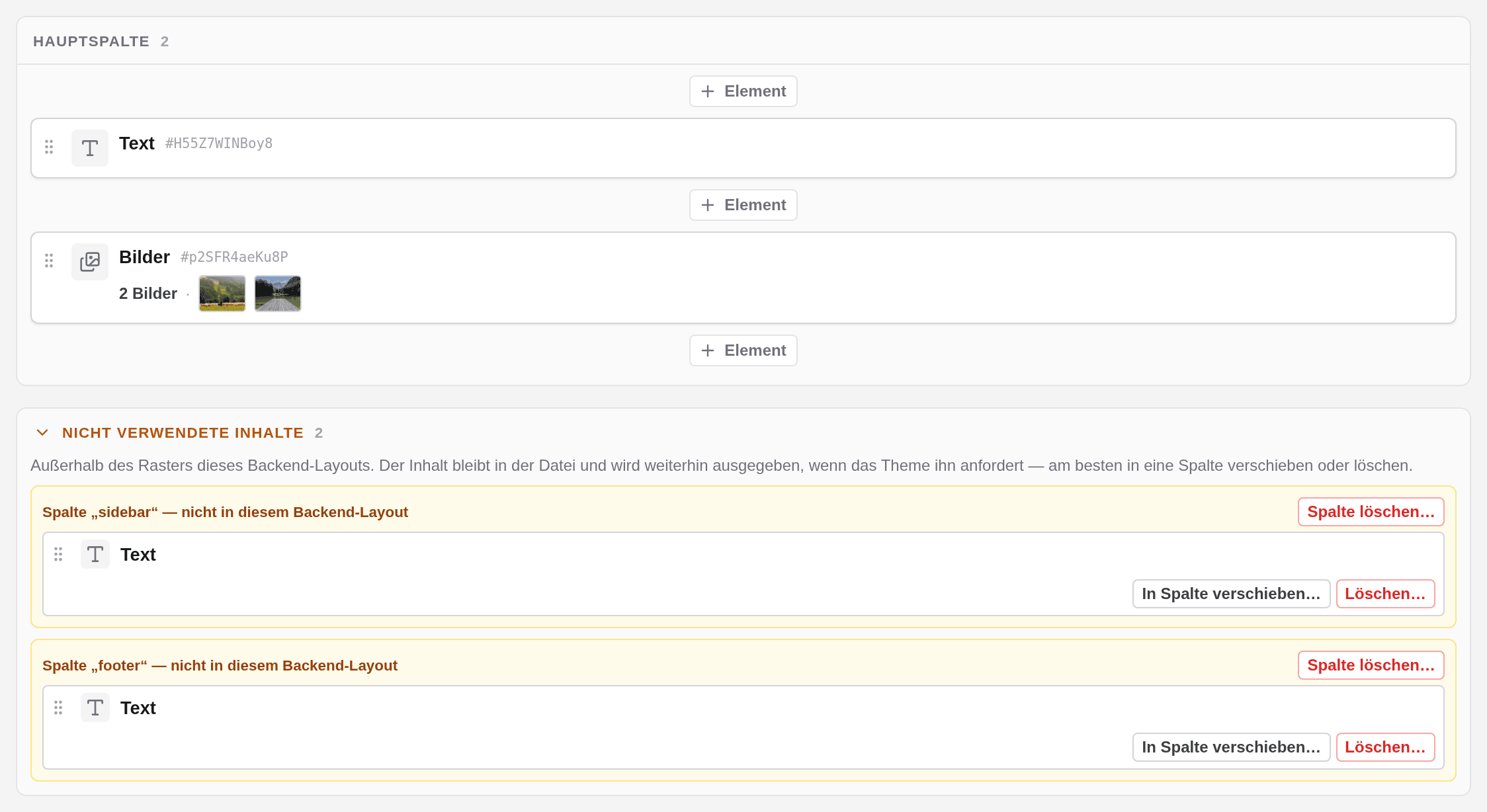Click the 'Nicht verwendete Inhalte' heading
This screenshot has width=1487, height=812.
click(183, 432)
